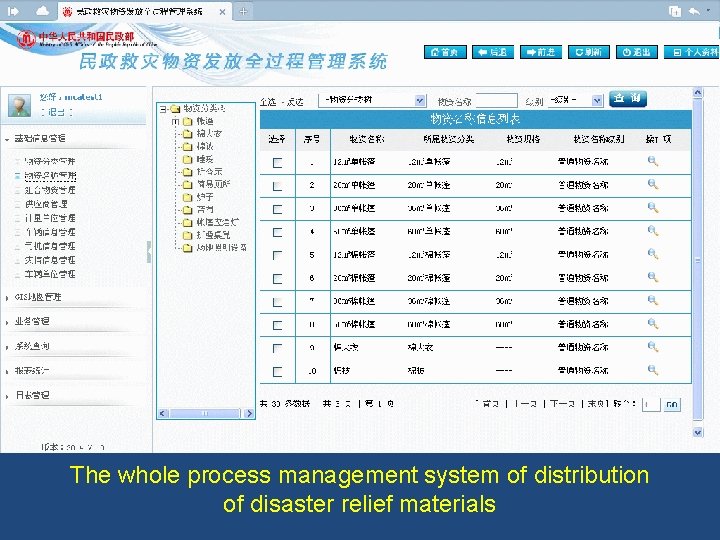Image resolution: width=720 pixels, height=540 pixels.
Task: Click the 前进 forward button in header
Action: pos(541,52)
